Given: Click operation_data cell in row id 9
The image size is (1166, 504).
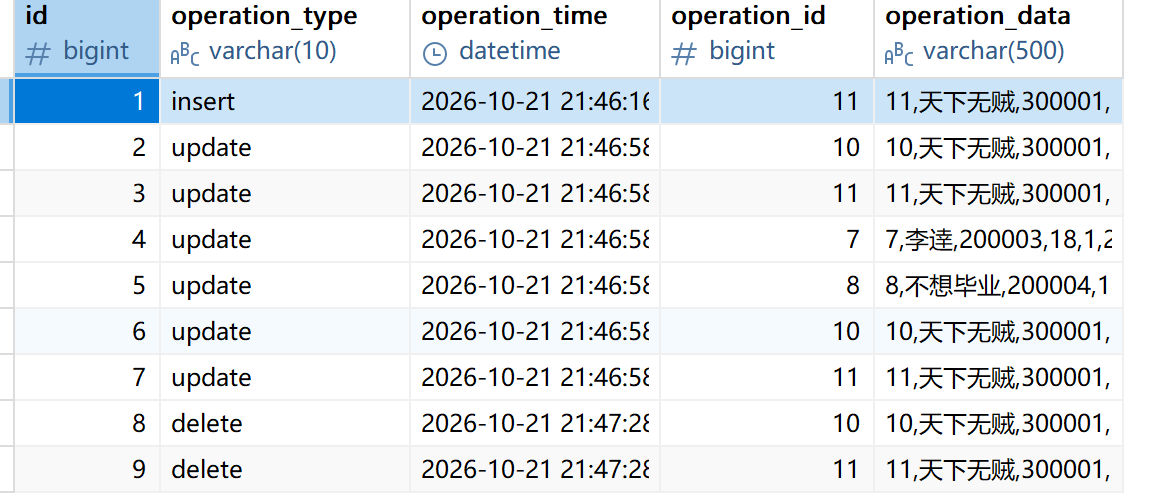Looking at the screenshot, I should pos(998,470).
